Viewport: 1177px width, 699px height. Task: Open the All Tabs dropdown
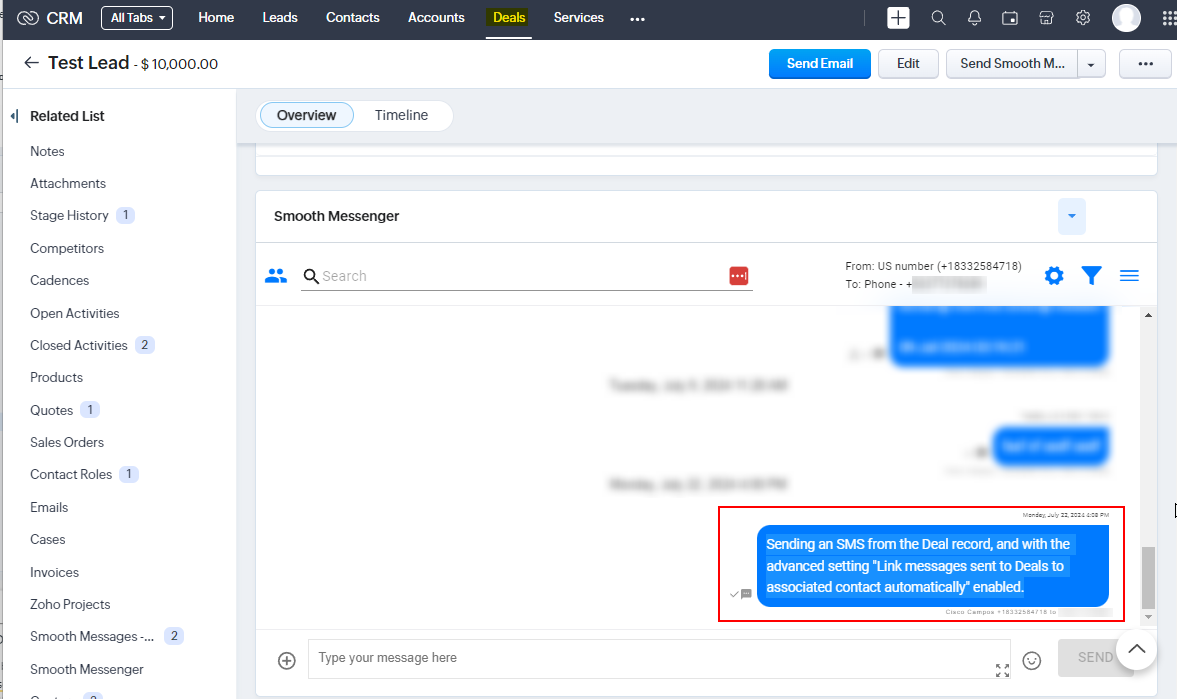tap(137, 18)
